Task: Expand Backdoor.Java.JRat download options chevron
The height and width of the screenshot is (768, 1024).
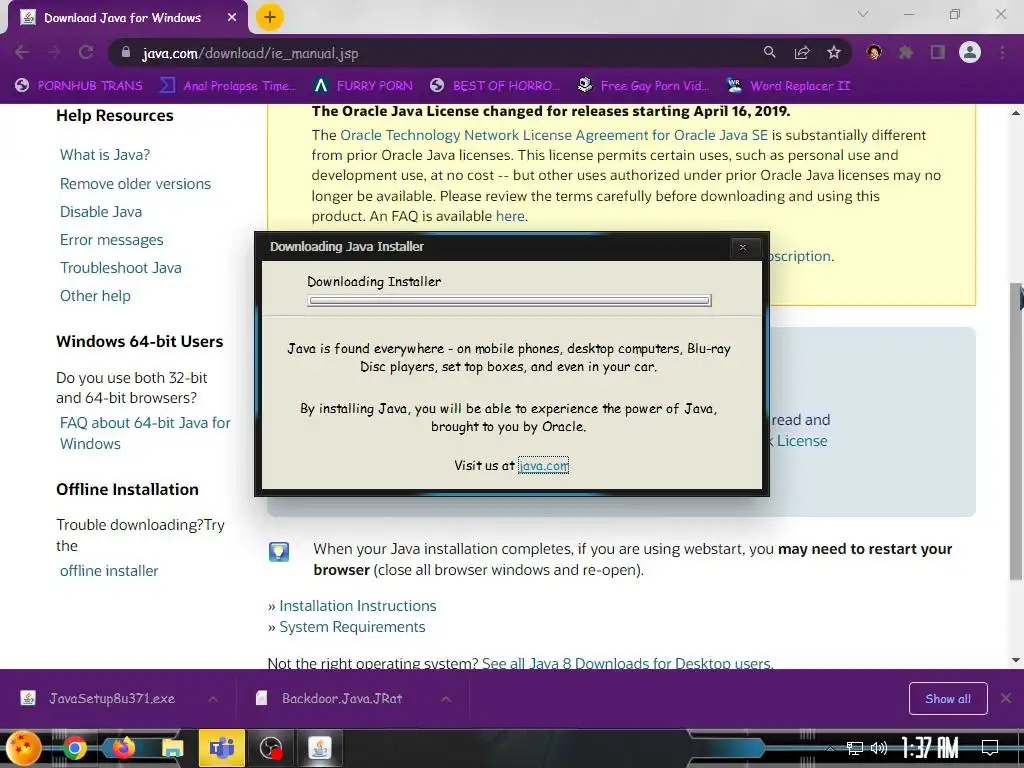Action: [x=446, y=699]
